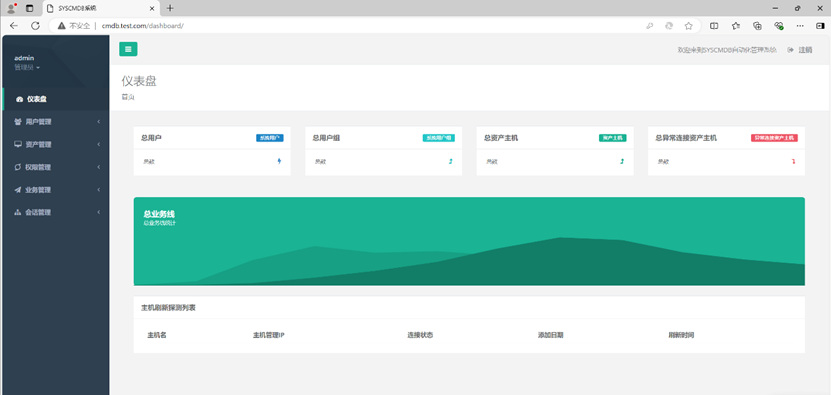Open the 会话管理 sidebar menu
The height and width of the screenshot is (395, 831).
tap(55, 212)
